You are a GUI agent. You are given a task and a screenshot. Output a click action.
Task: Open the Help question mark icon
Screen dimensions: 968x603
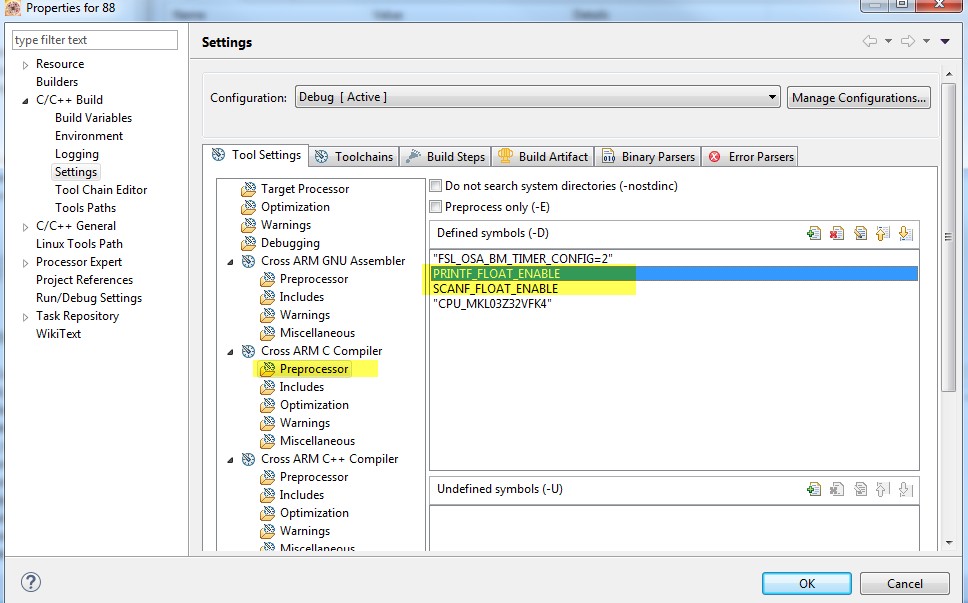coord(31,582)
